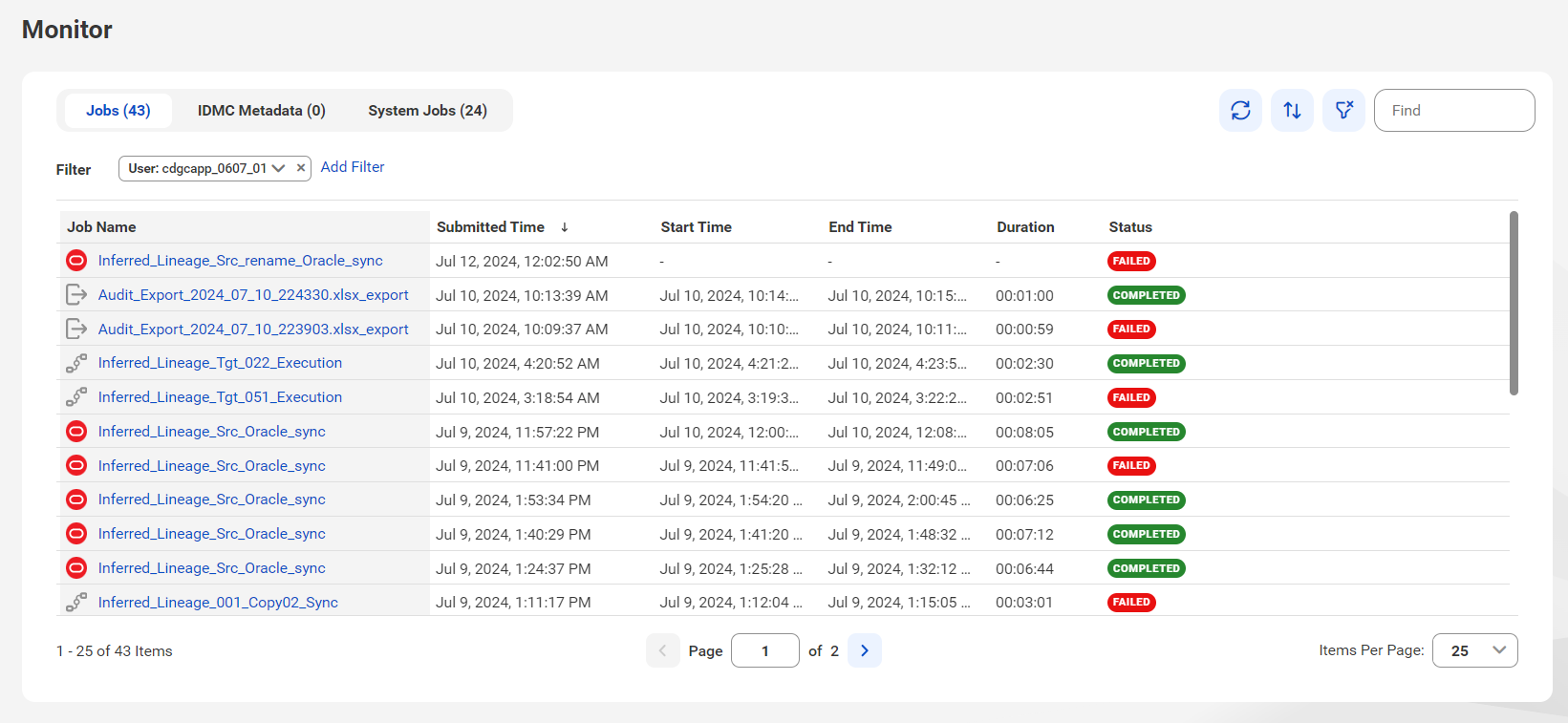The image size is (1568, 723).
Task: Click lineage icon for Inferred_Lineage_001_Copy02_Sync
Action: coord(76,603)
